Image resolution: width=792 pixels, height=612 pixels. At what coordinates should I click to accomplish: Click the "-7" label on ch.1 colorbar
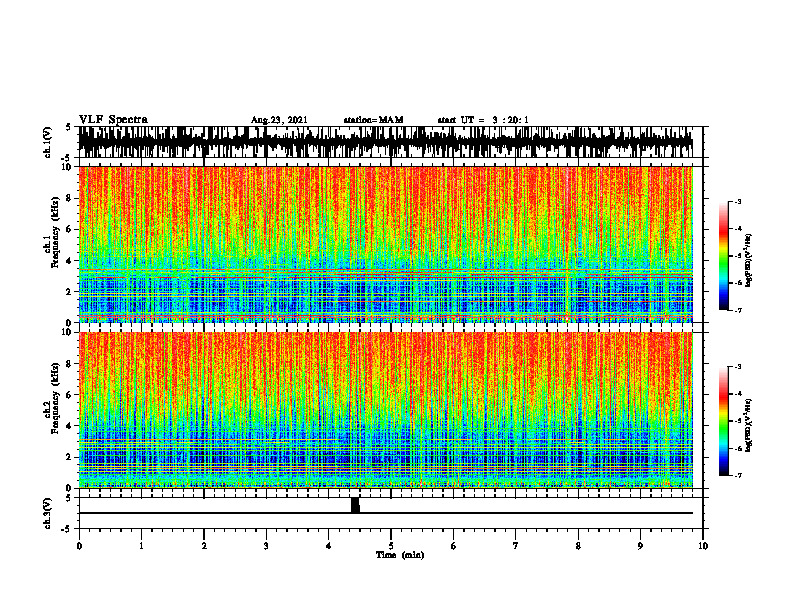[x=738, y=310]
